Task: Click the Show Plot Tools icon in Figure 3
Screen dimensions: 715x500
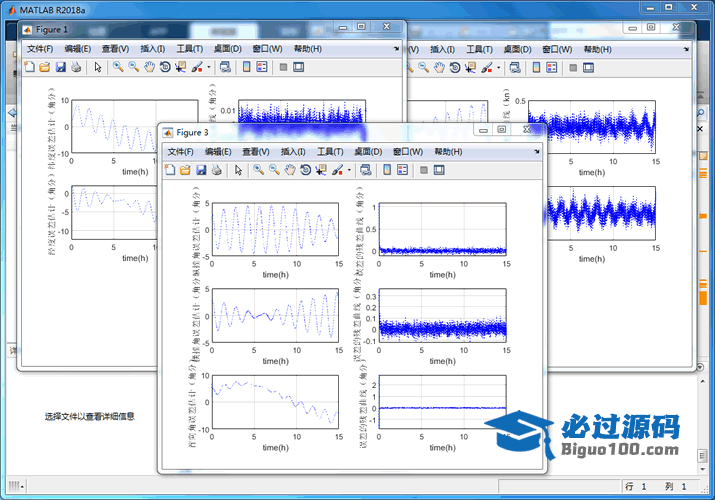Action: tap(438, 170)
